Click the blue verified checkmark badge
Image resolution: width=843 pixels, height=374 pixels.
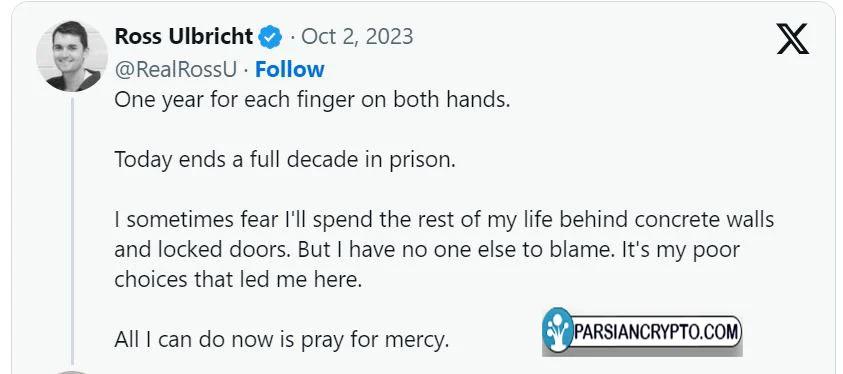(x=270, y=38)
